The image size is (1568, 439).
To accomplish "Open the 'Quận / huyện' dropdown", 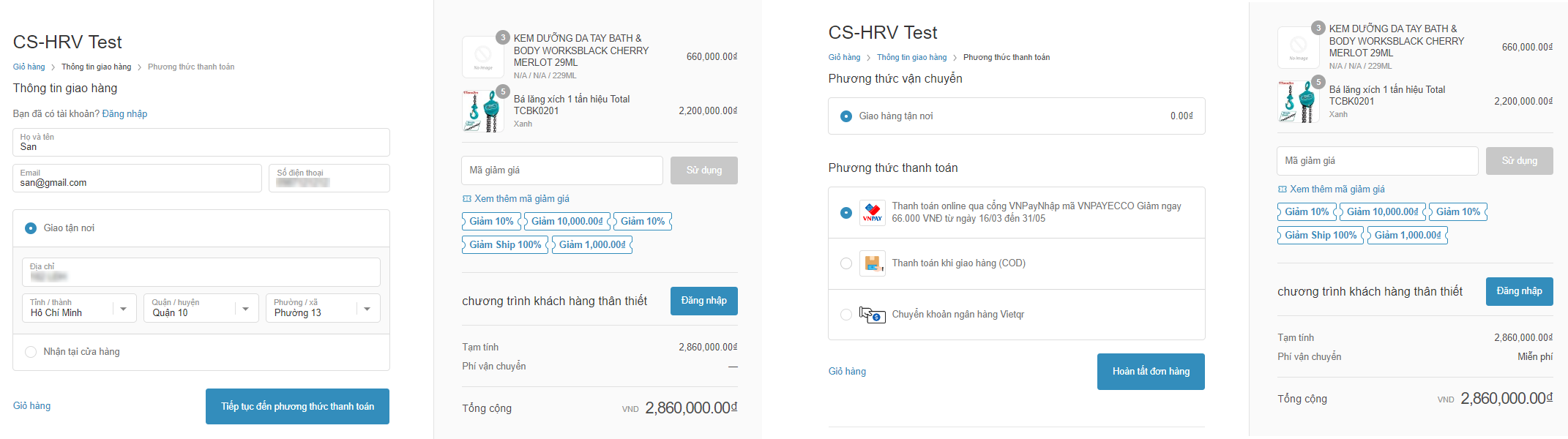I will (x=201, y=309).
